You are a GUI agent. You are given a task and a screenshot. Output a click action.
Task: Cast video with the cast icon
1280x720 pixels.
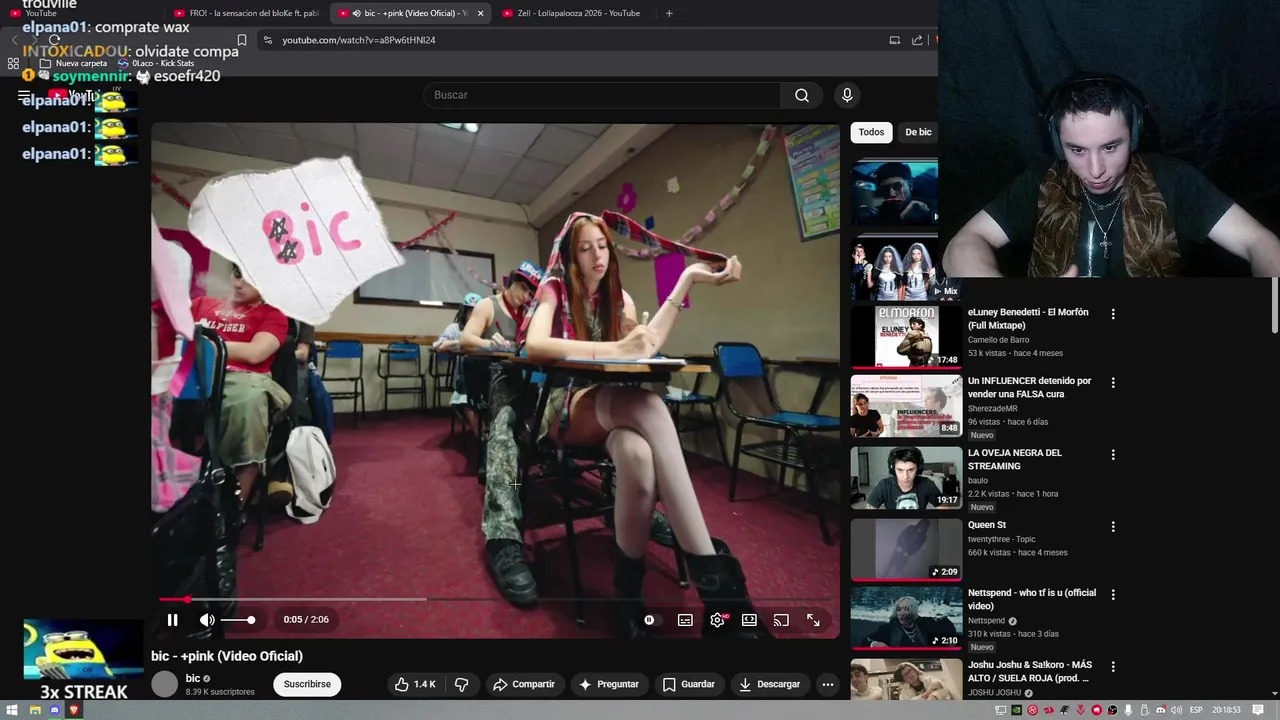click(x=781, y=620)
